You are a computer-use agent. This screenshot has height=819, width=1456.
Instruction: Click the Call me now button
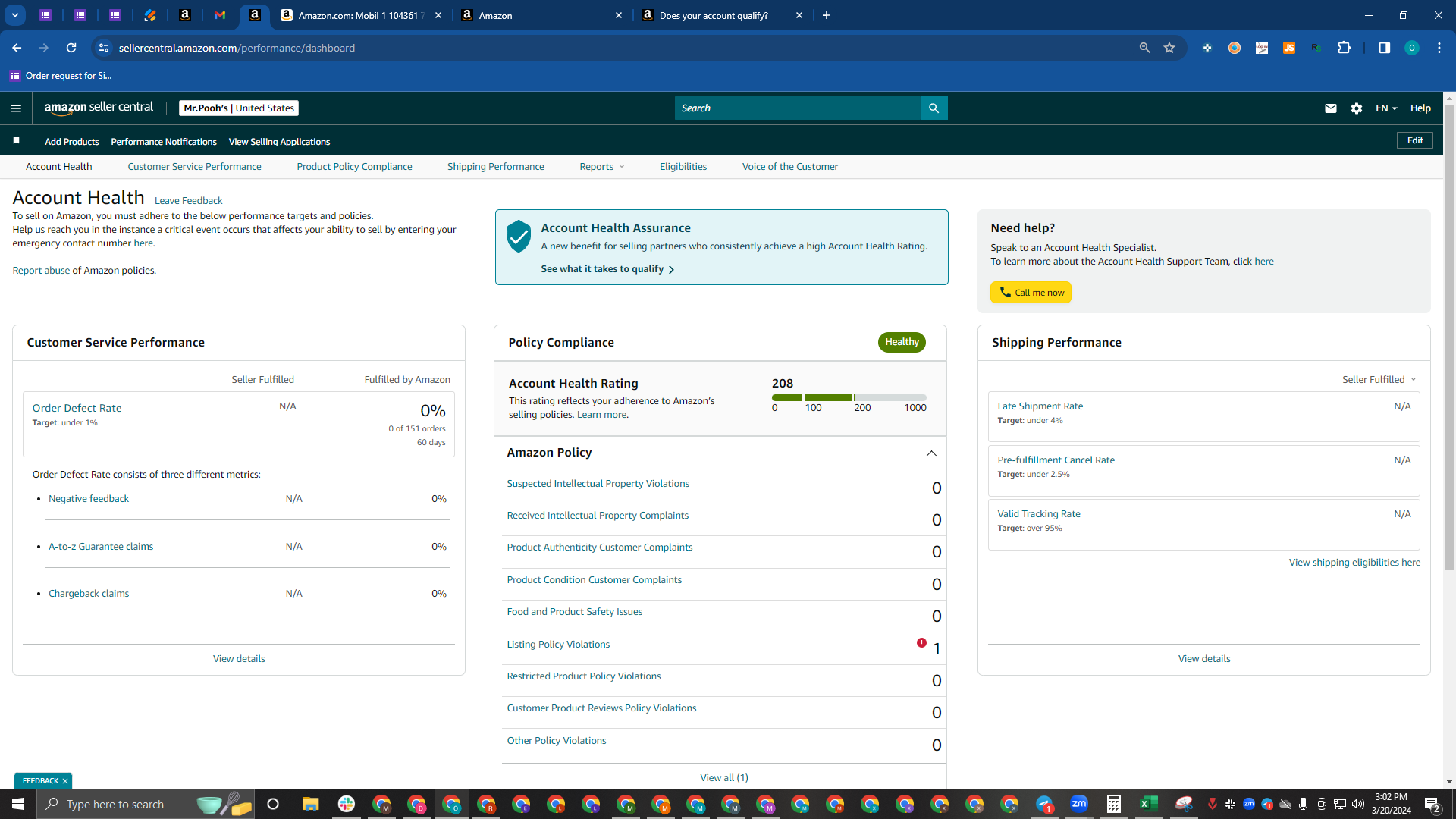tap(1031, 293)
